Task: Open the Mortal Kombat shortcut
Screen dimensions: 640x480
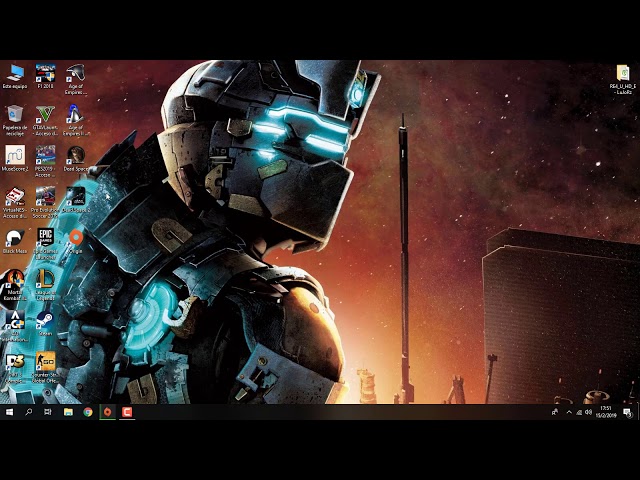Action: coord(15,285)
